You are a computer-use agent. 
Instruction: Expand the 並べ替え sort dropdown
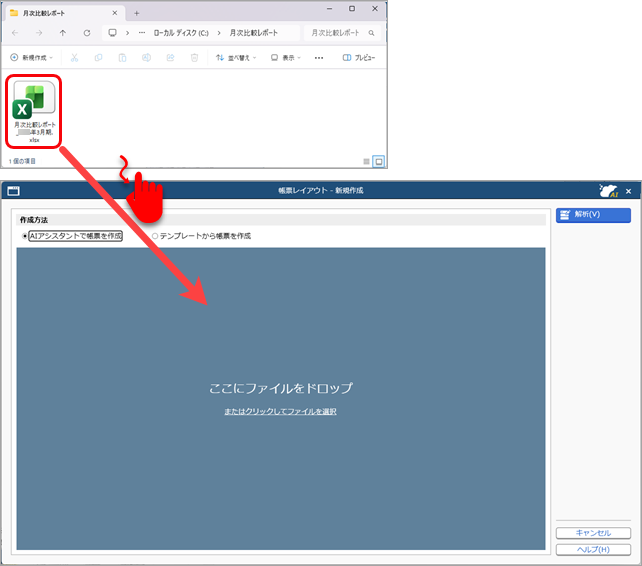(x=236, y=58)
